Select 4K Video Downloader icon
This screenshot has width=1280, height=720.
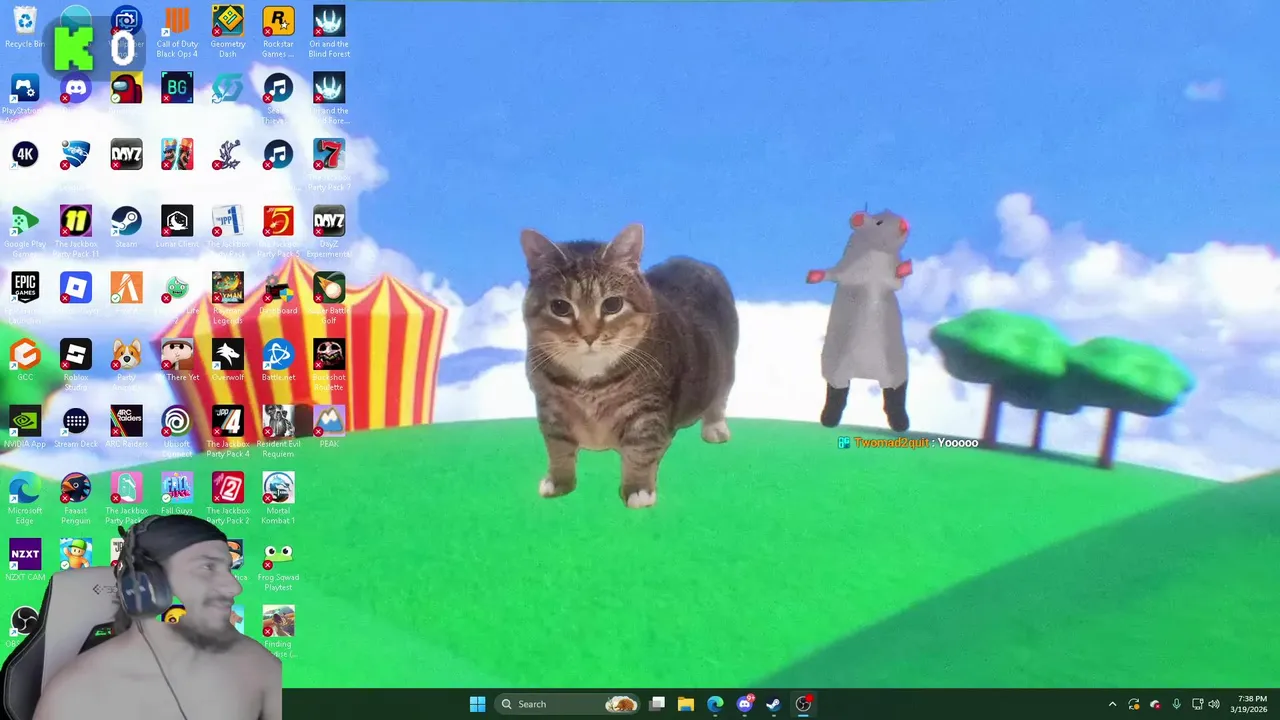click(25, 154)
